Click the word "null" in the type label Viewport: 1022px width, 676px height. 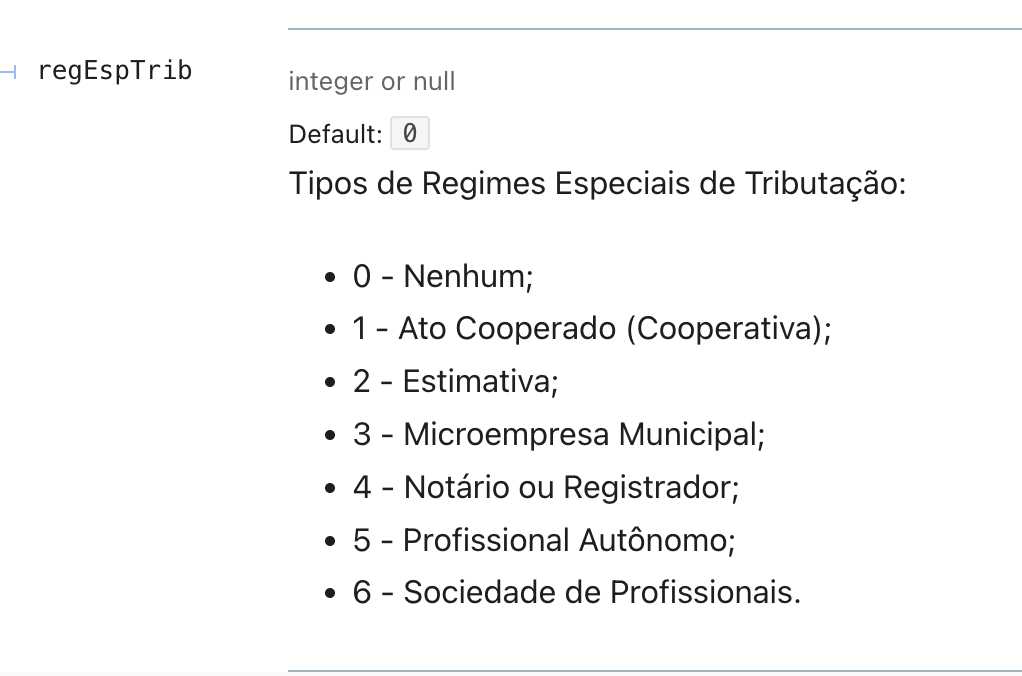[433, 81]
